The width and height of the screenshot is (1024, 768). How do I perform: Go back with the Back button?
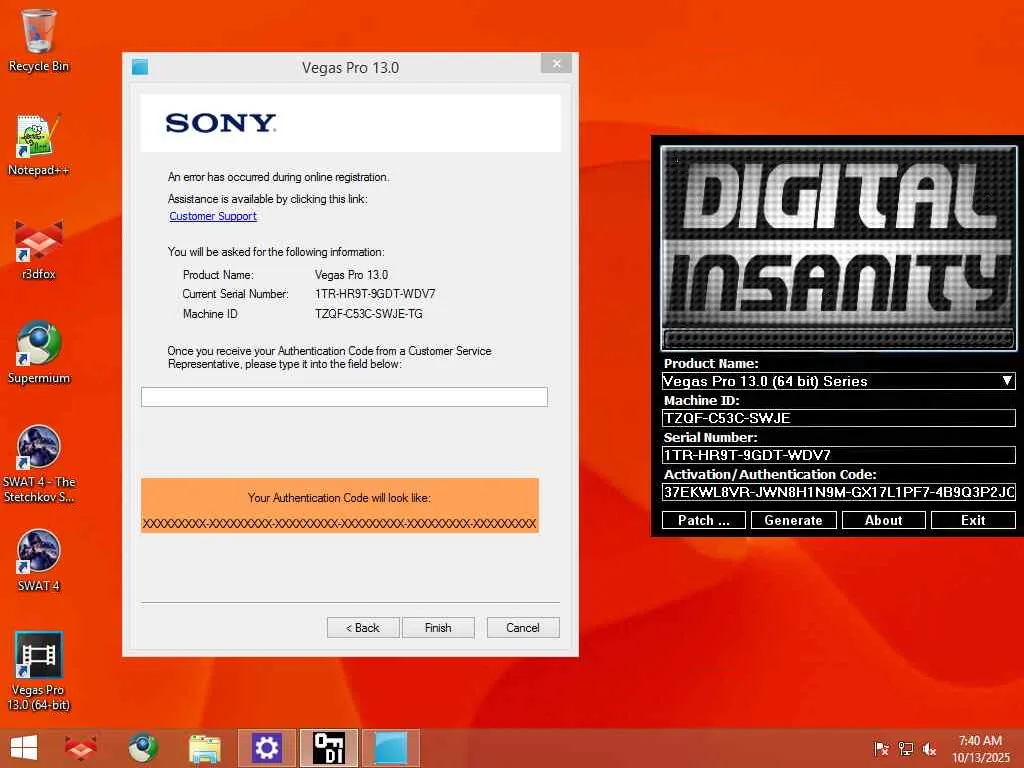(363, 628)
